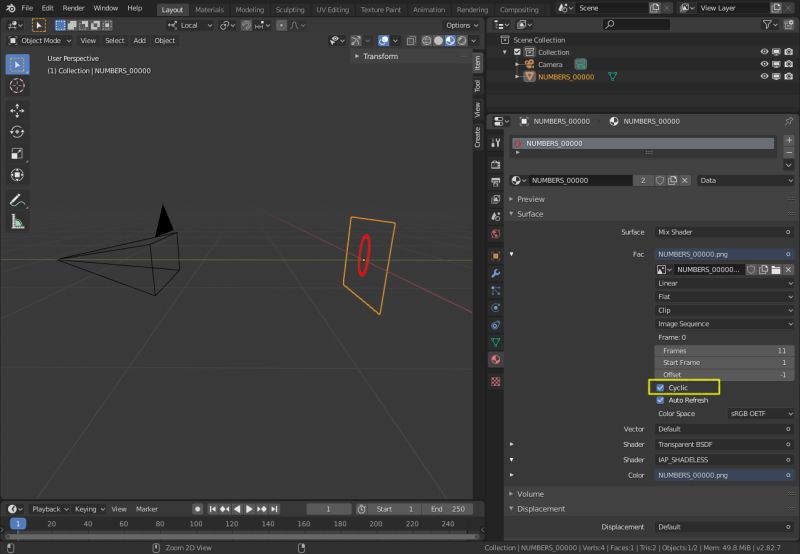Open Texture properties checker tab
This screenshot has width=800, height=554.
495,382
